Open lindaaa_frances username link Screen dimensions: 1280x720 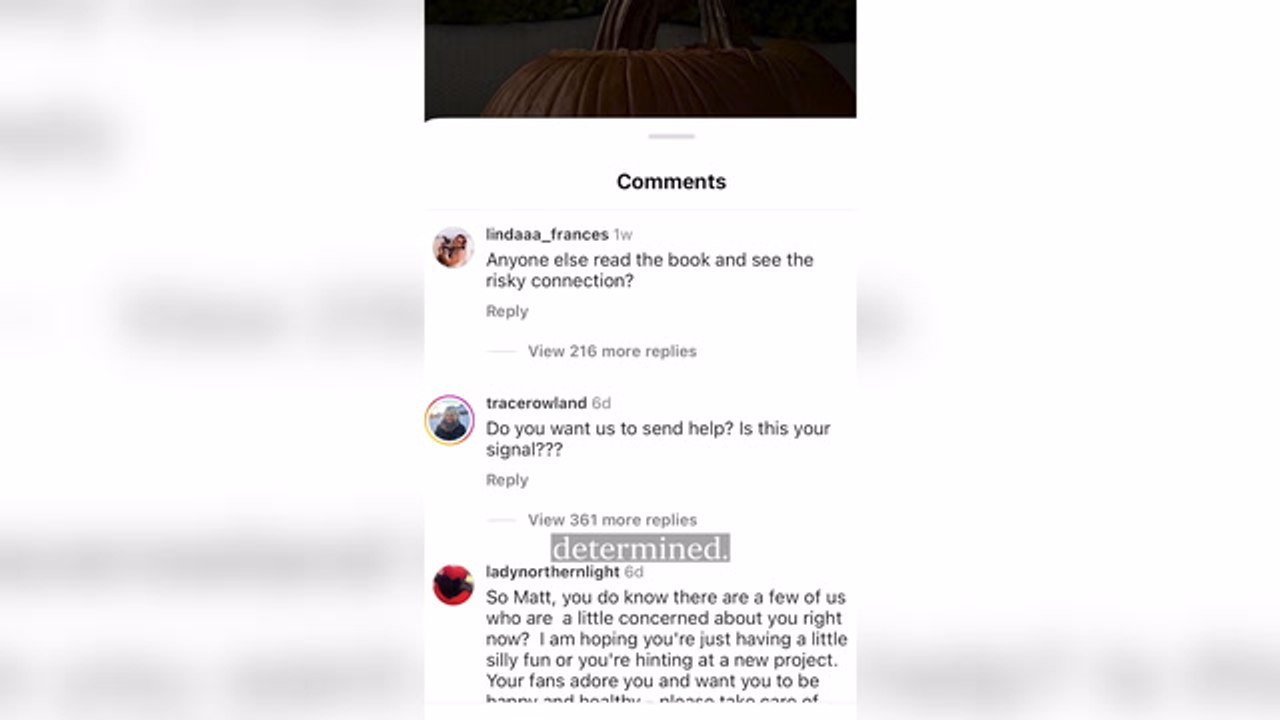coord(547,234)
